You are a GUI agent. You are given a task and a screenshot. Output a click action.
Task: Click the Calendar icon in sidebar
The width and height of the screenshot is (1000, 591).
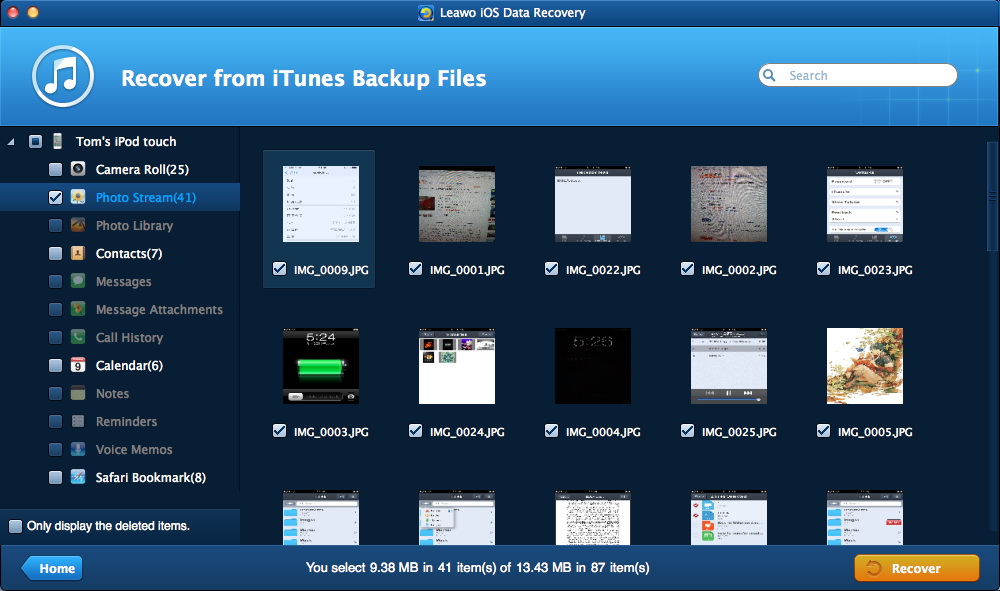tap(78, 365)
